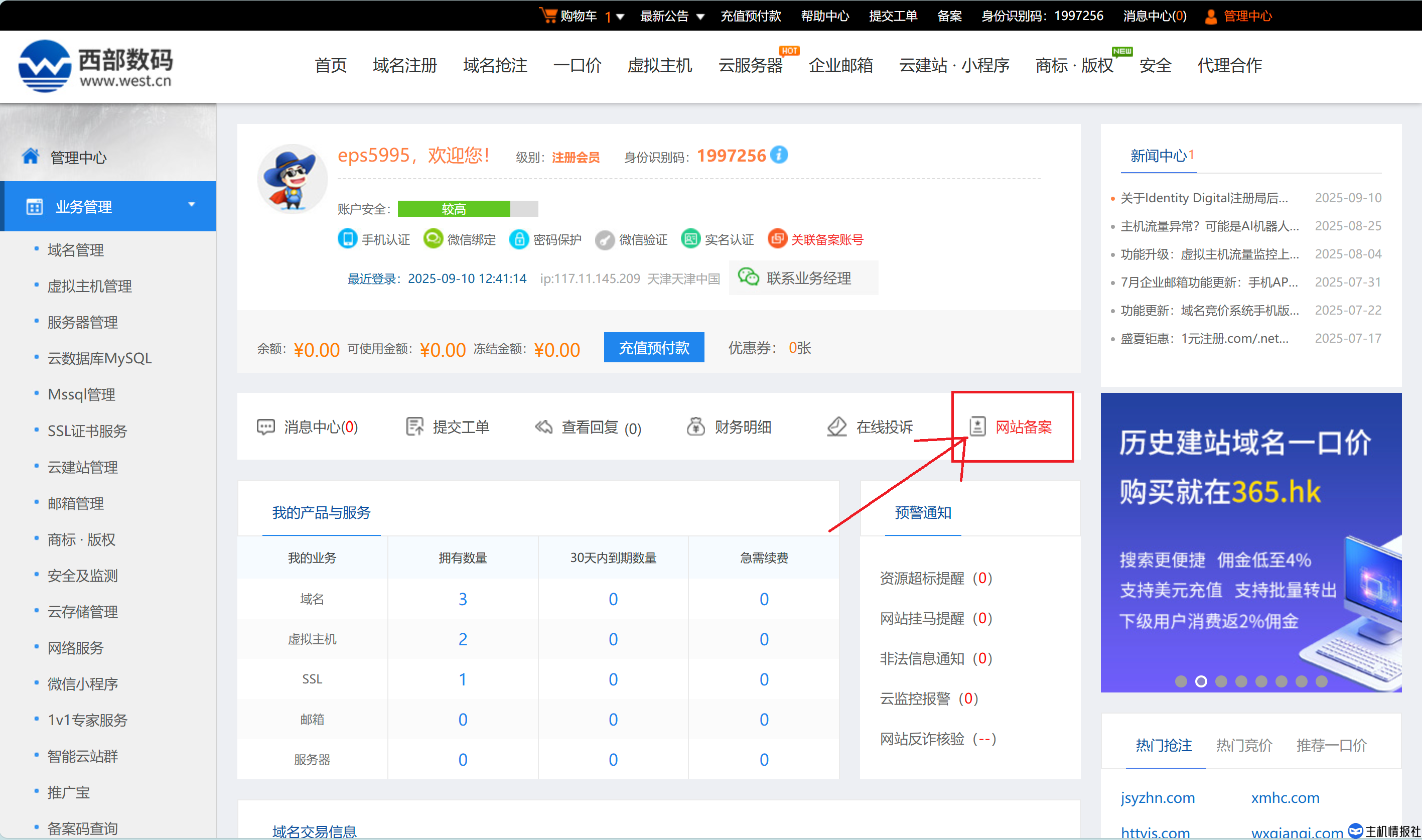Click the WeChat binding icon
This screenshot has width=1422, height=840.
click(433, 239)
